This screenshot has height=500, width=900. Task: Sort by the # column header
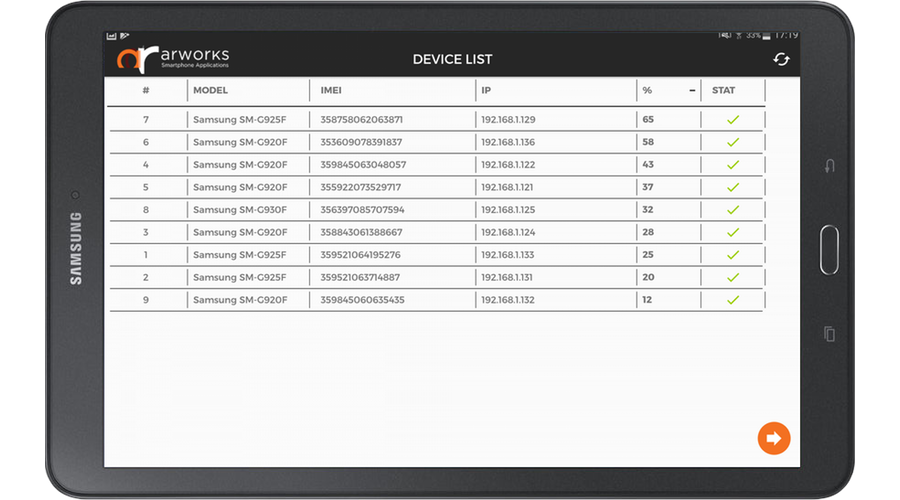point(146,90)
